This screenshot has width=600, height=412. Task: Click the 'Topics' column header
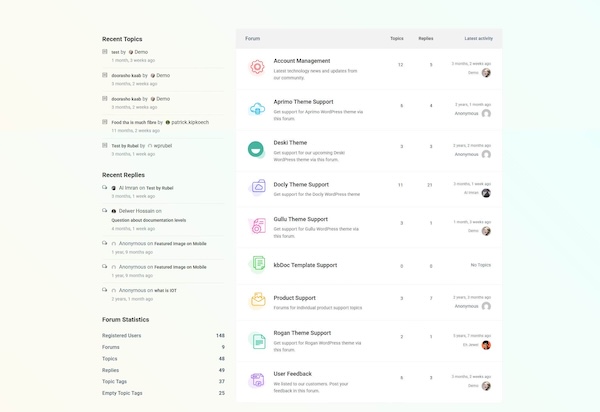tap(397, 39)
